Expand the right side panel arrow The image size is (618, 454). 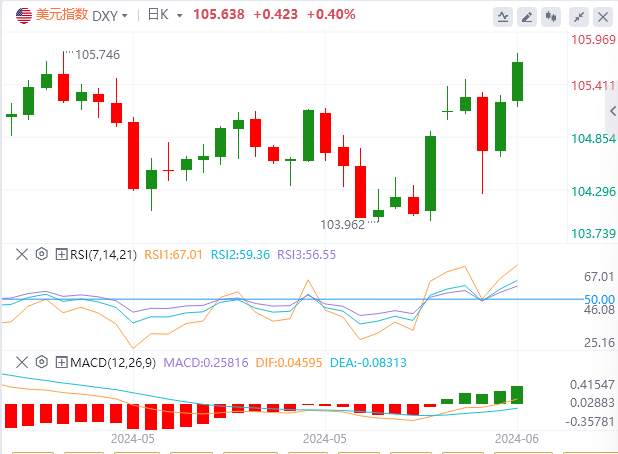612,111
